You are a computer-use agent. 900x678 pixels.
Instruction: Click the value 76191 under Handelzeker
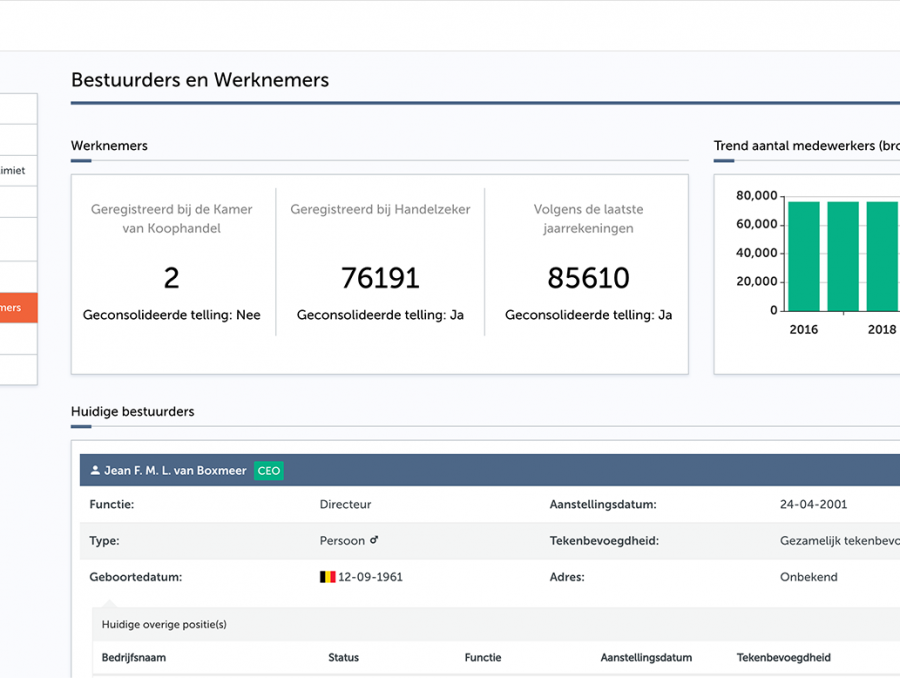click(x=380, y=278)
